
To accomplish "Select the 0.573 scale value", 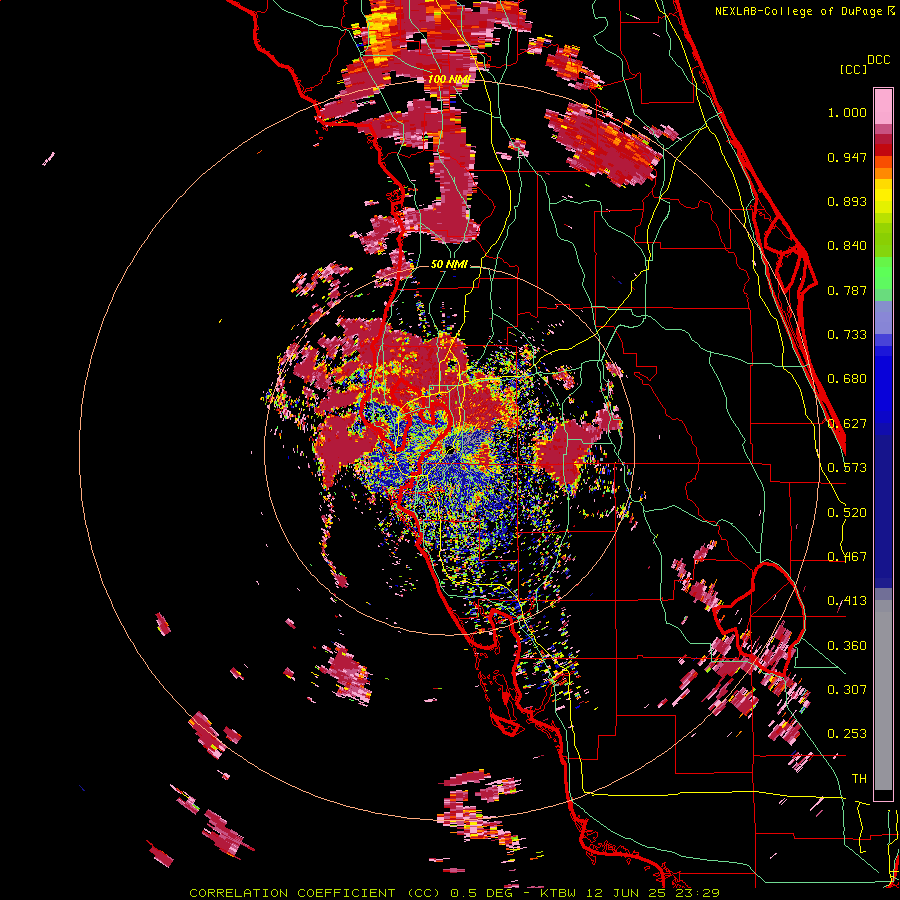I will pos(847,468).
